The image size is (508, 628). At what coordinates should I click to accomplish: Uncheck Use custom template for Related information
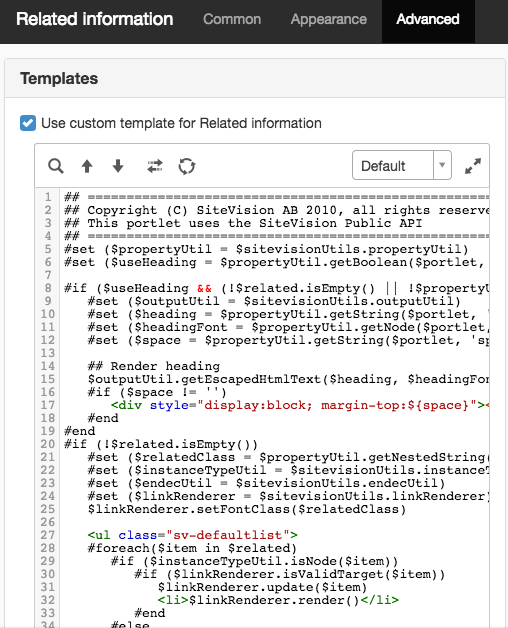[28, 123]
